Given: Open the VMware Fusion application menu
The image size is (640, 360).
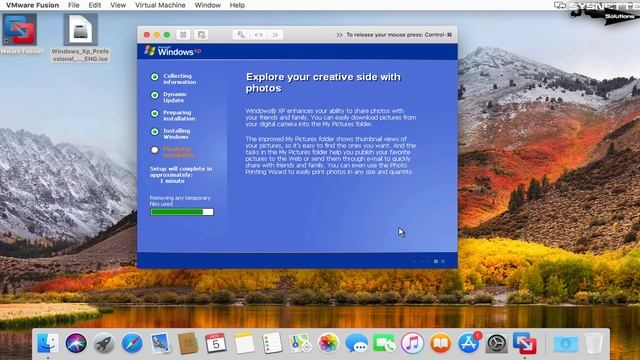Looking at the screenshot, I should point(33,5).
